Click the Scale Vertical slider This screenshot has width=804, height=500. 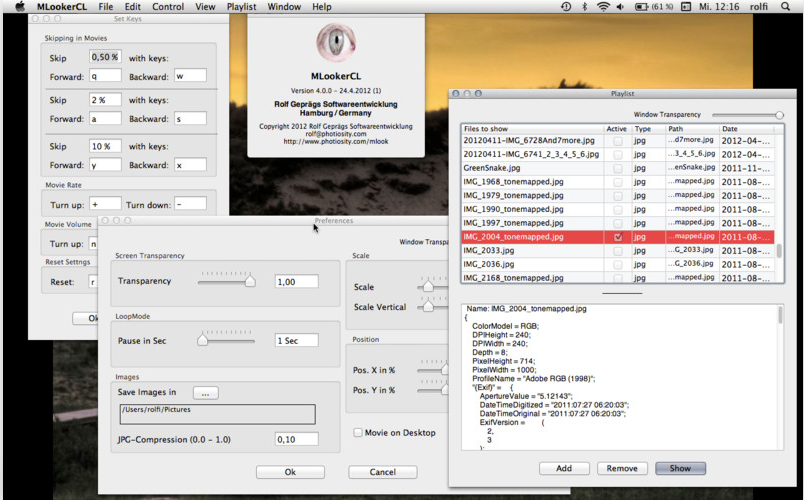pyautogui.click(x=433, y=306)
